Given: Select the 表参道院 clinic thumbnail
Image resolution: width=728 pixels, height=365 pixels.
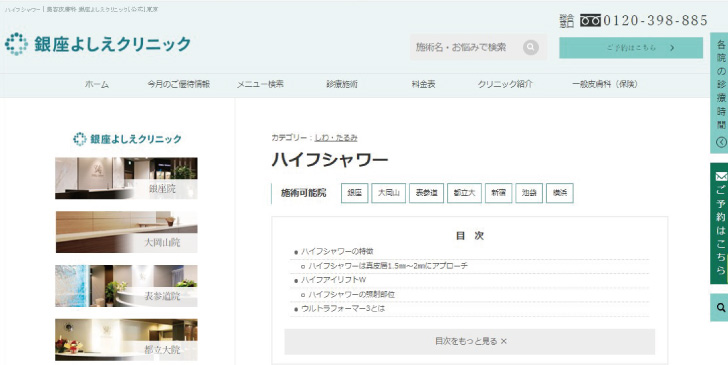Looking at the screenshot, I should [x=126, y=286].
